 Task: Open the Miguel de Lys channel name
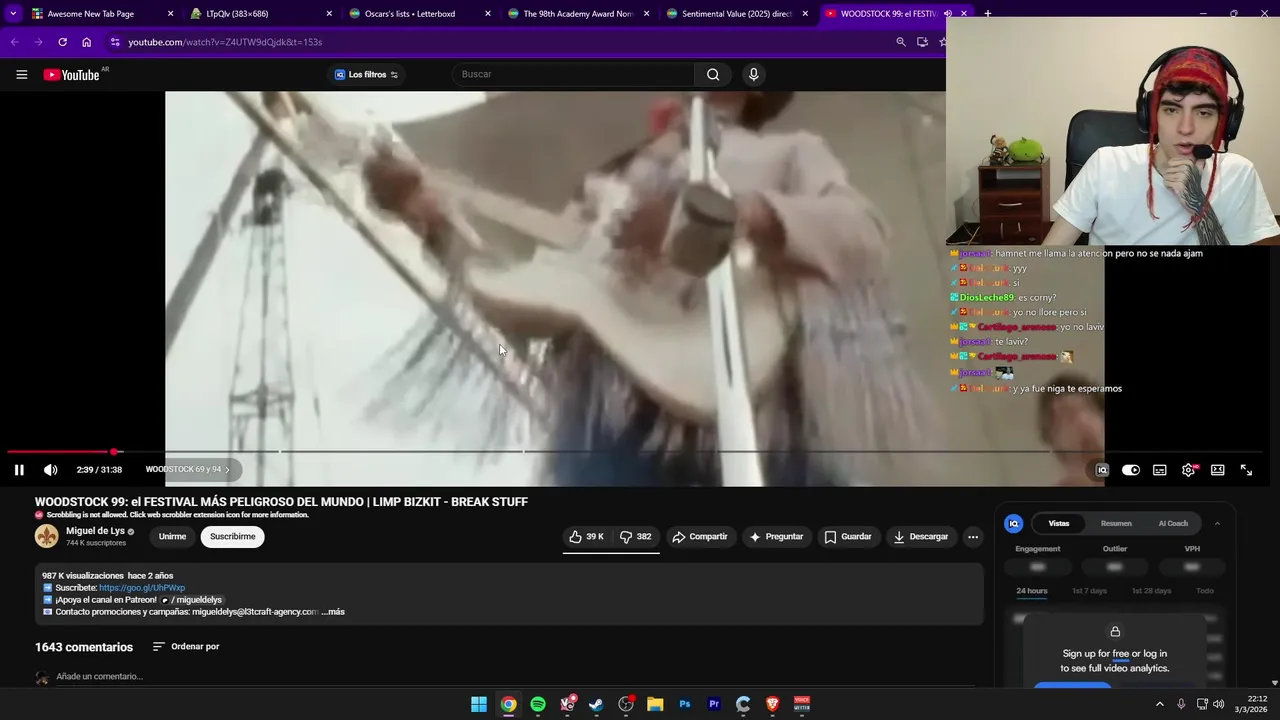95,531
